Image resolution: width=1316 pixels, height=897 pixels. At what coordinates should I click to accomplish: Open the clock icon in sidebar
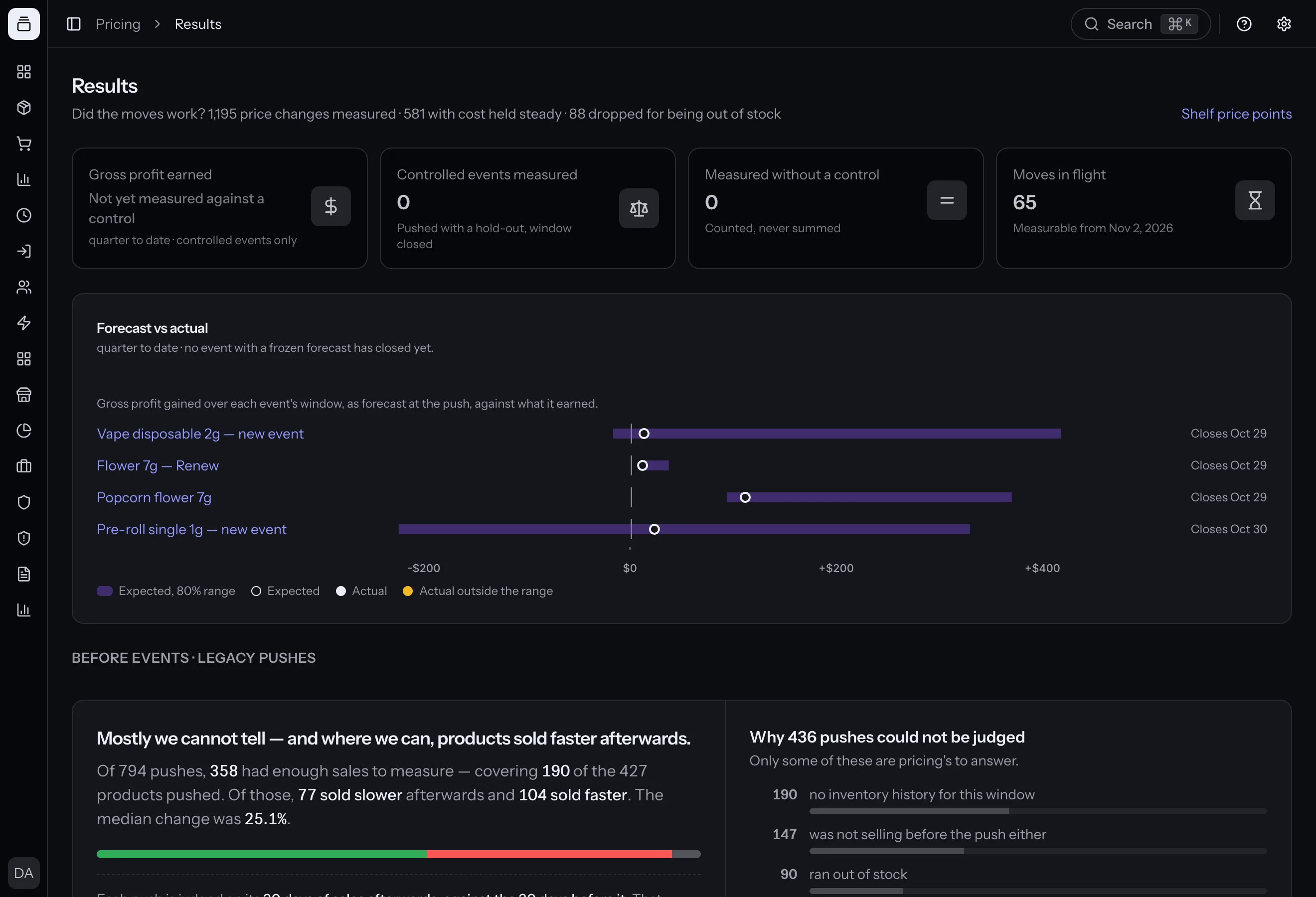(x=24, y=215)
